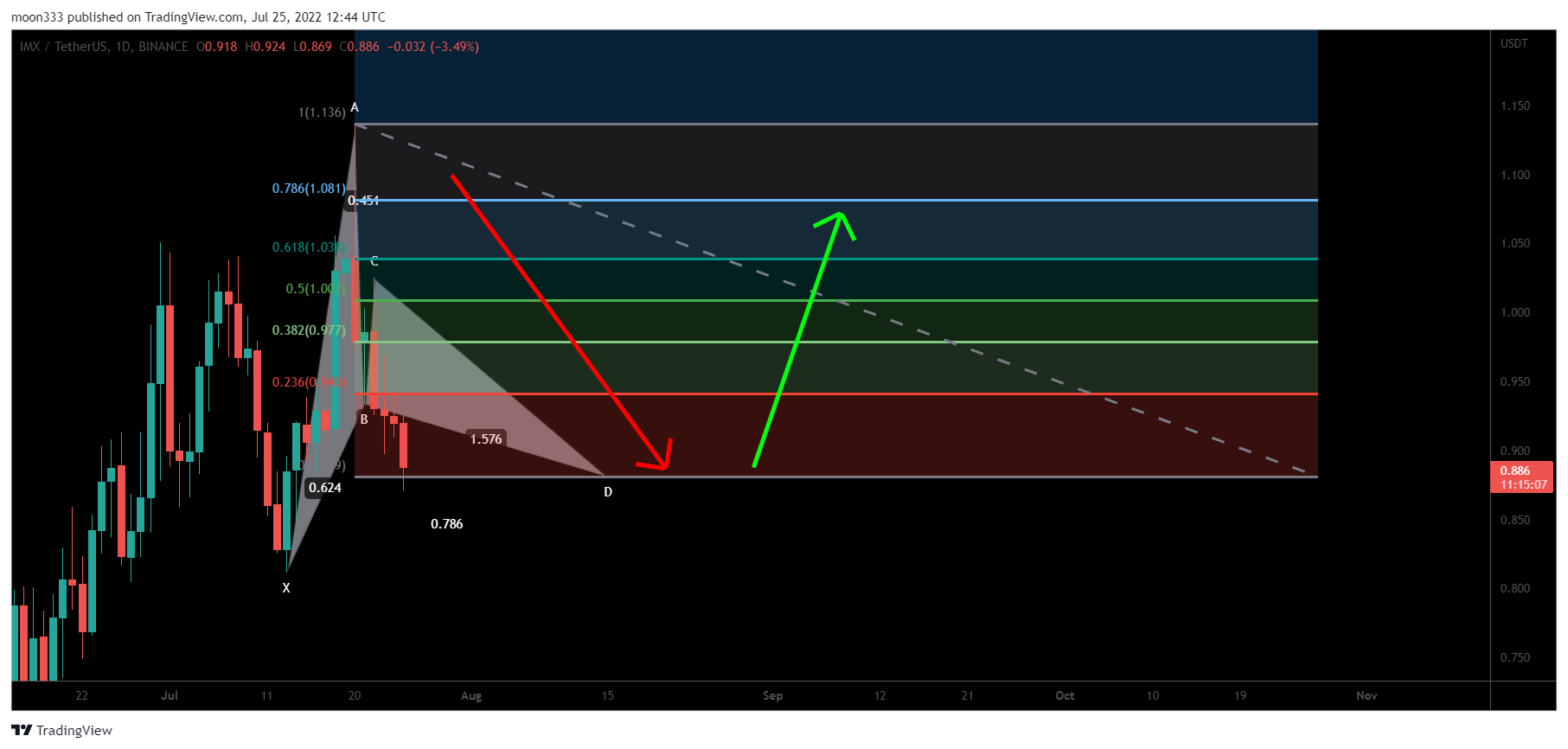This screenshot has width=1568, height=749.
Task: Click the 1.050 price axis label
Action: (x=1514, y=243)
